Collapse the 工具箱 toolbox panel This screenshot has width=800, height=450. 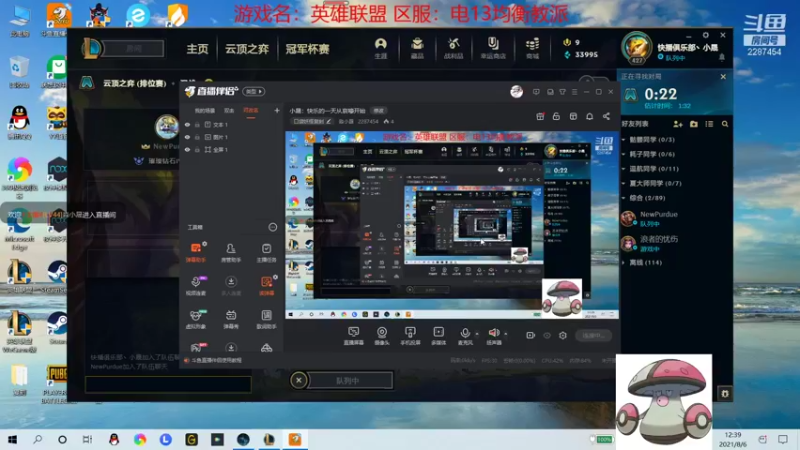272,227
